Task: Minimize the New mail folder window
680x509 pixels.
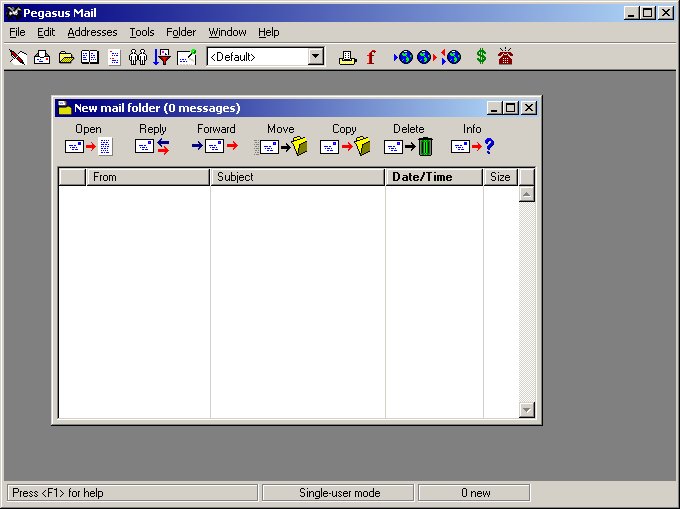Action: click(x=495, y=108)
